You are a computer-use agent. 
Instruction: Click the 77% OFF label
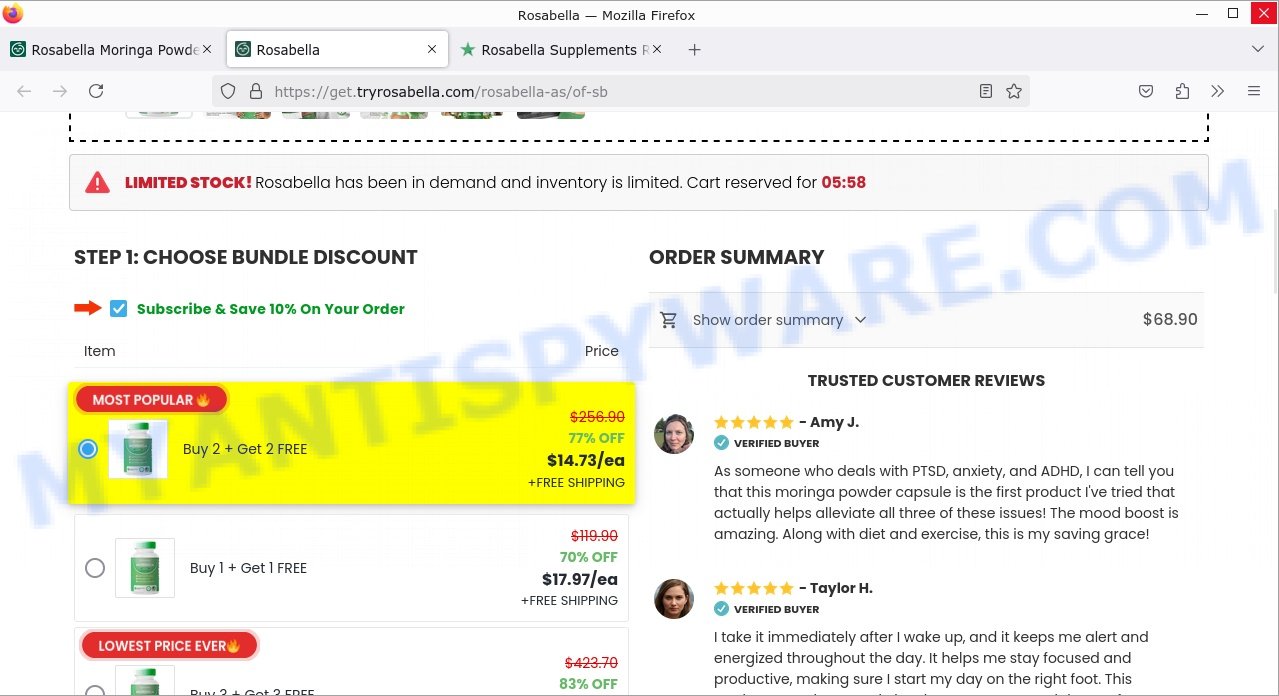click(x=596, y=438)
